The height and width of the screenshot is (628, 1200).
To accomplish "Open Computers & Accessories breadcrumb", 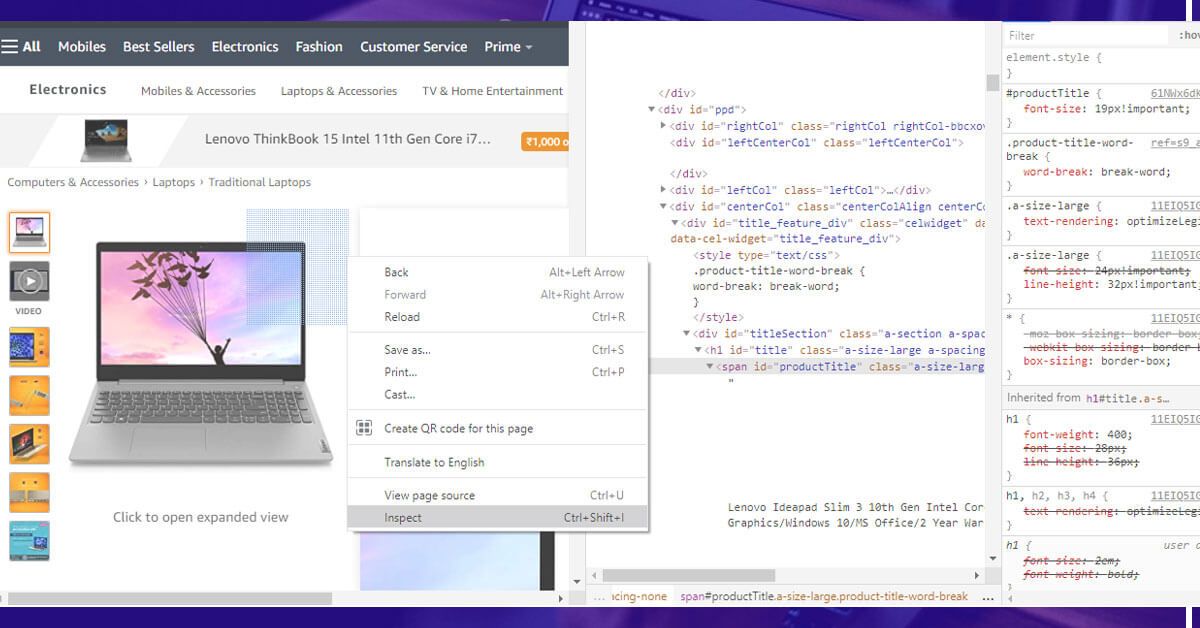I will [73, 182].
